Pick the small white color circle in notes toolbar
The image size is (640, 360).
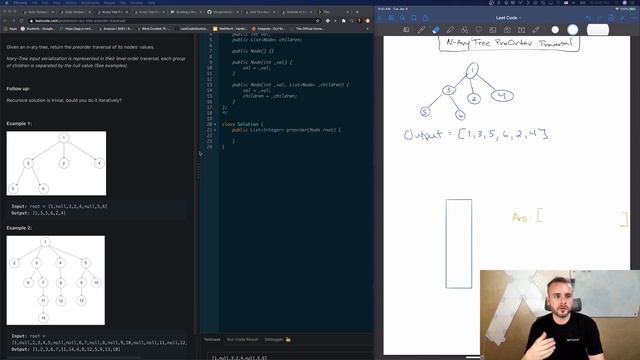click(x=555, y=29)
